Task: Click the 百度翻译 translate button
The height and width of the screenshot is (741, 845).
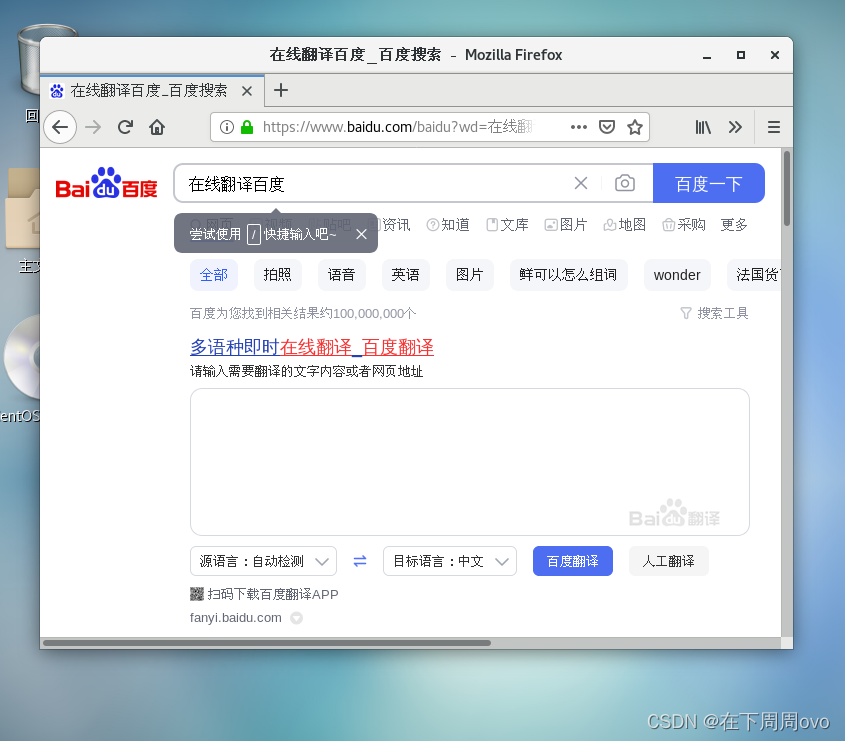Action: click(573, 561)
